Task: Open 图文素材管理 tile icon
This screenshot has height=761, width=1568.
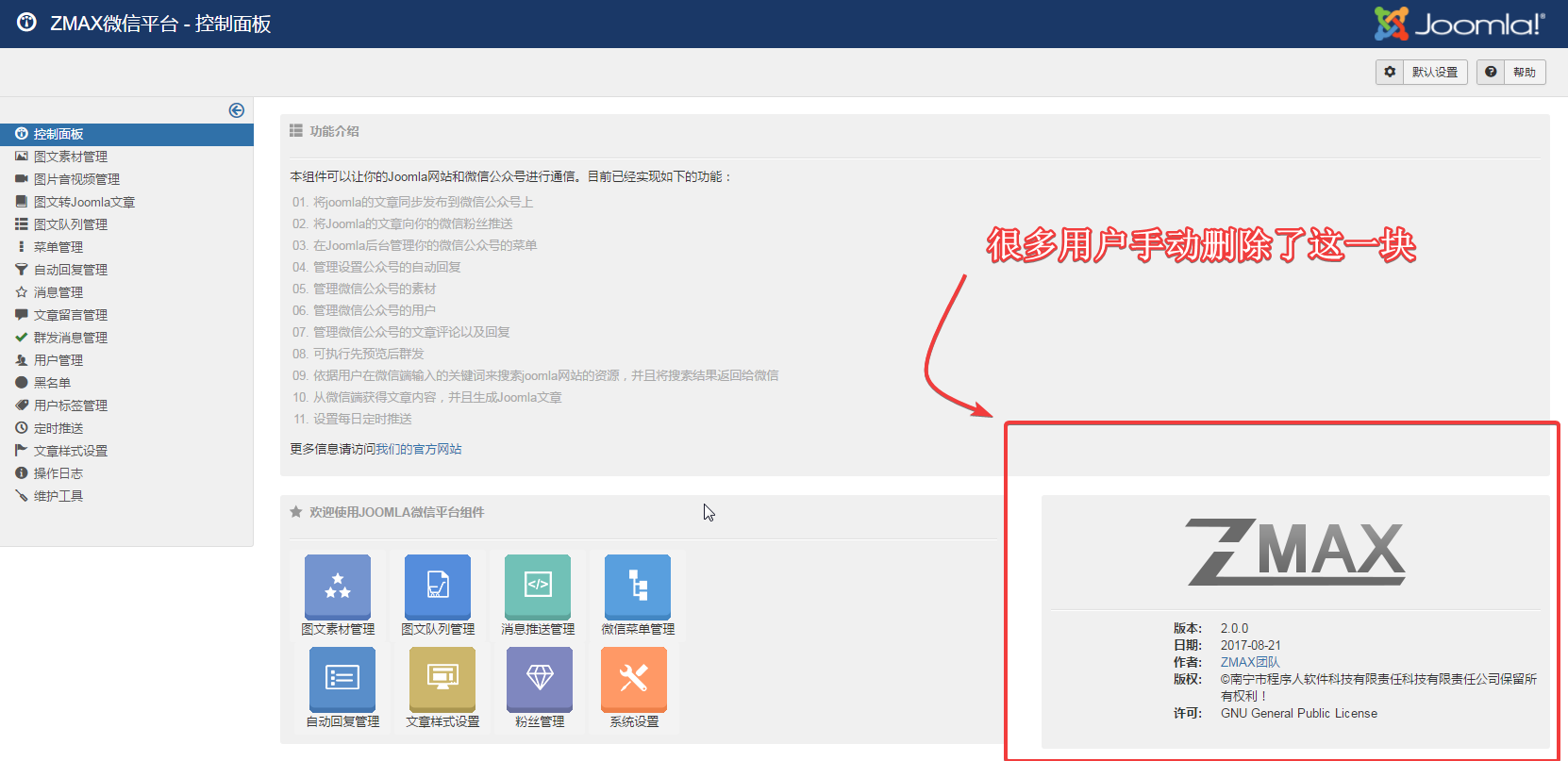Action: (x=338, y=587)
